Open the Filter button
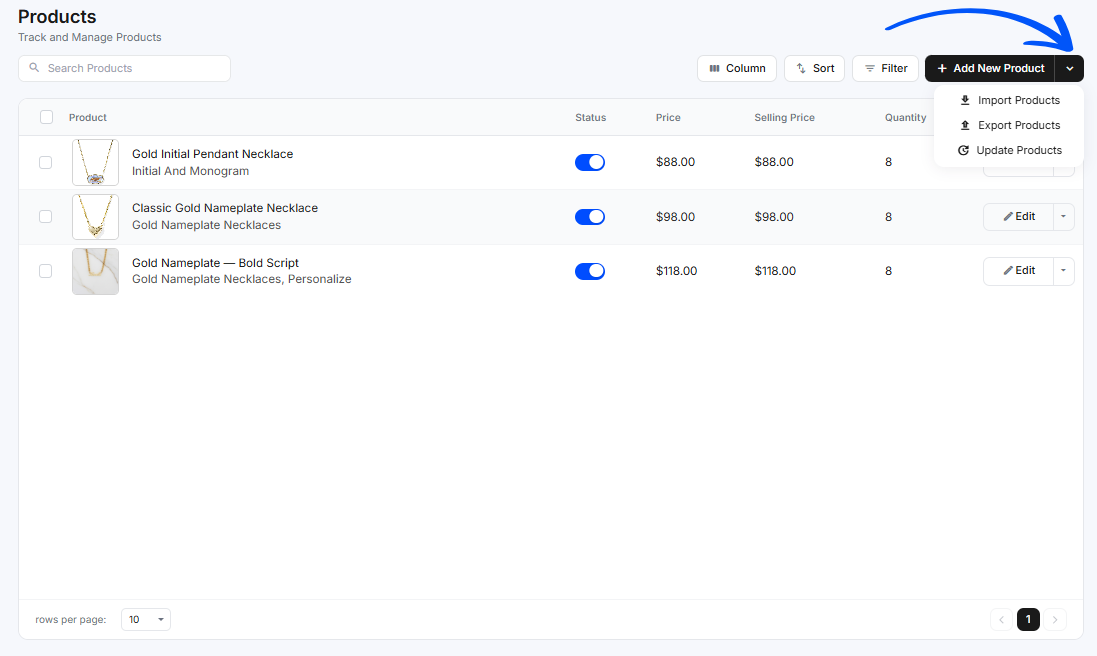This screenshot has width=1097, height=656. click(885, 69)
